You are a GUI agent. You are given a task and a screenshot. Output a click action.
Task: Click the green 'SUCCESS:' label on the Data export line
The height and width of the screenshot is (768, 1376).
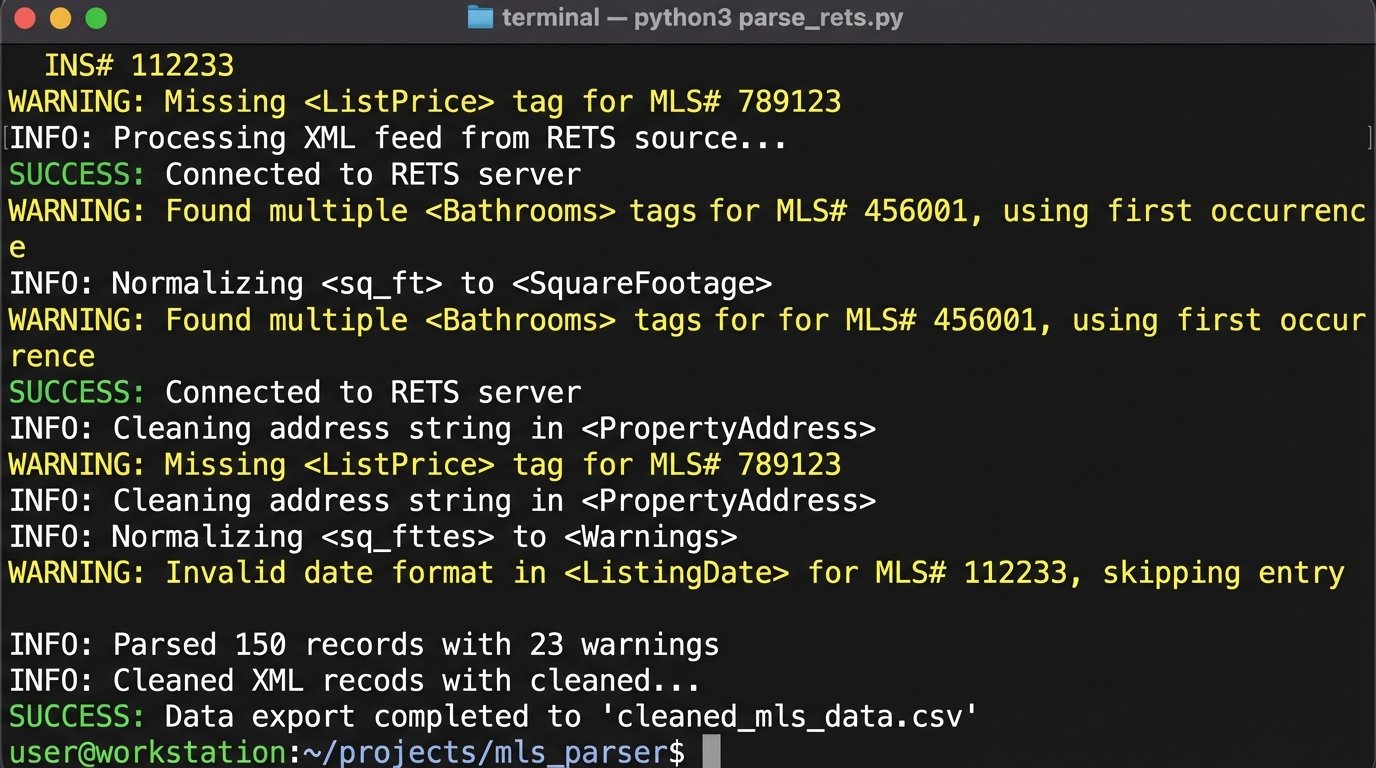(78, 717)
